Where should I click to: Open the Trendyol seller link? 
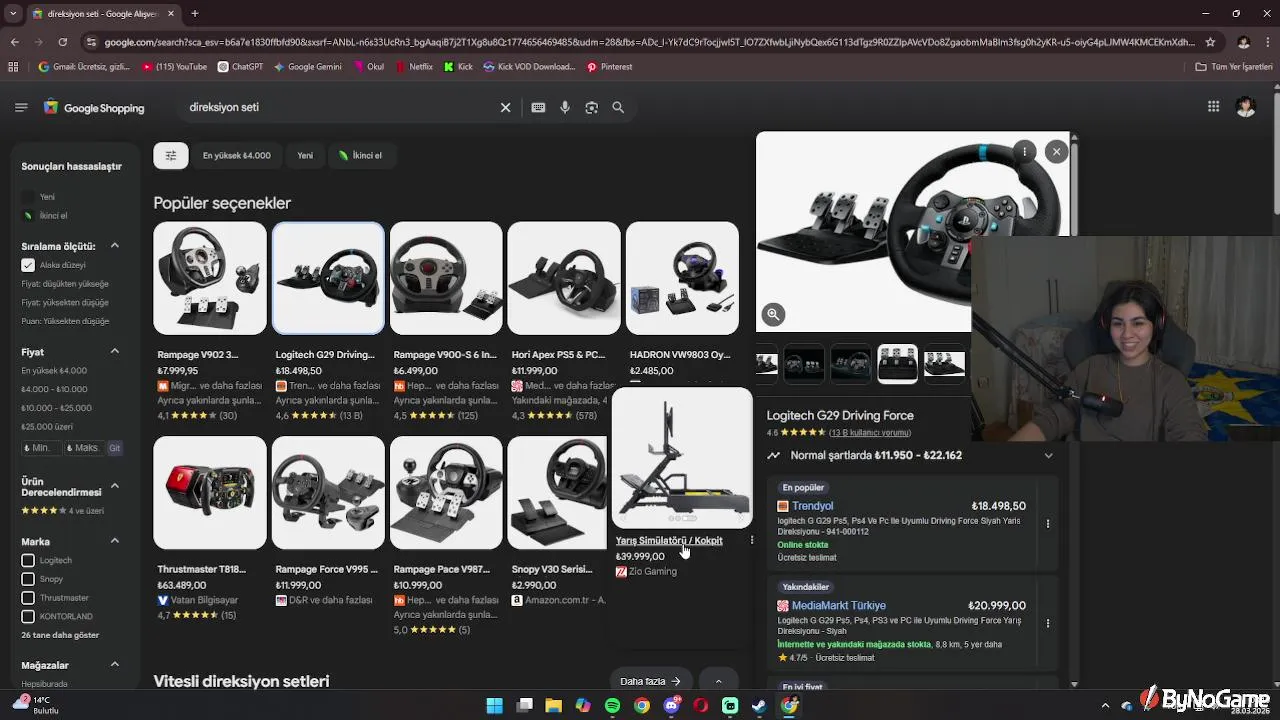[x=812, y=506]
